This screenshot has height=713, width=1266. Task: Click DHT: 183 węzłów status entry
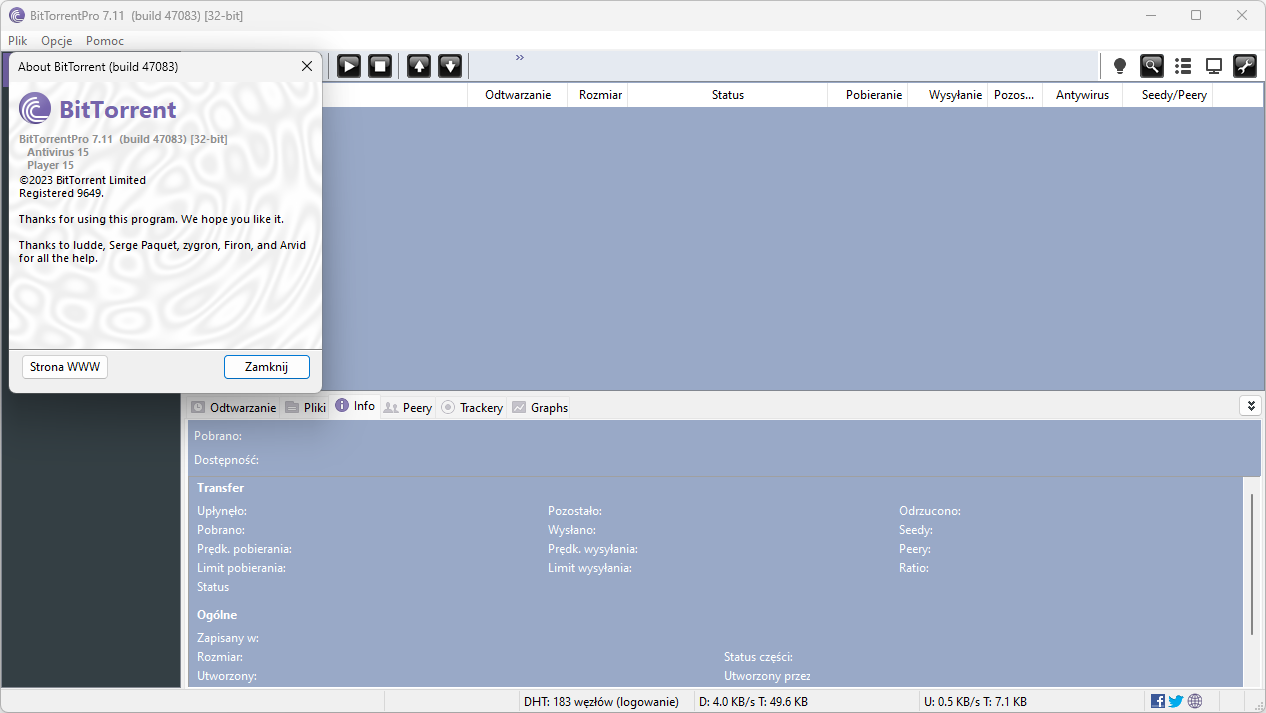[x=601, y=701]
